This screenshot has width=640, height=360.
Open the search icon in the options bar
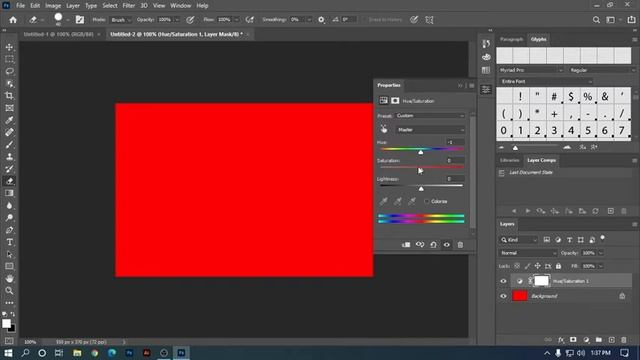[x=596, y=20]
